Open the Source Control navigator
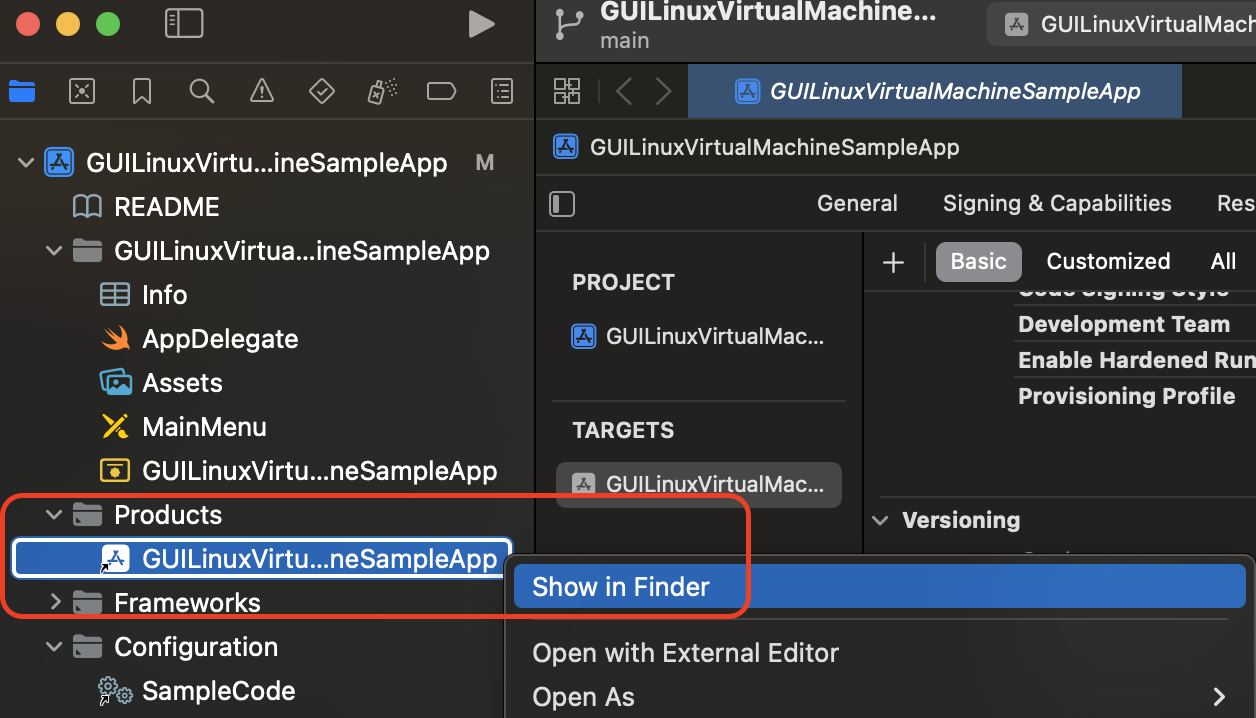Screen dimensions: 1256x718 pos(82,92)
